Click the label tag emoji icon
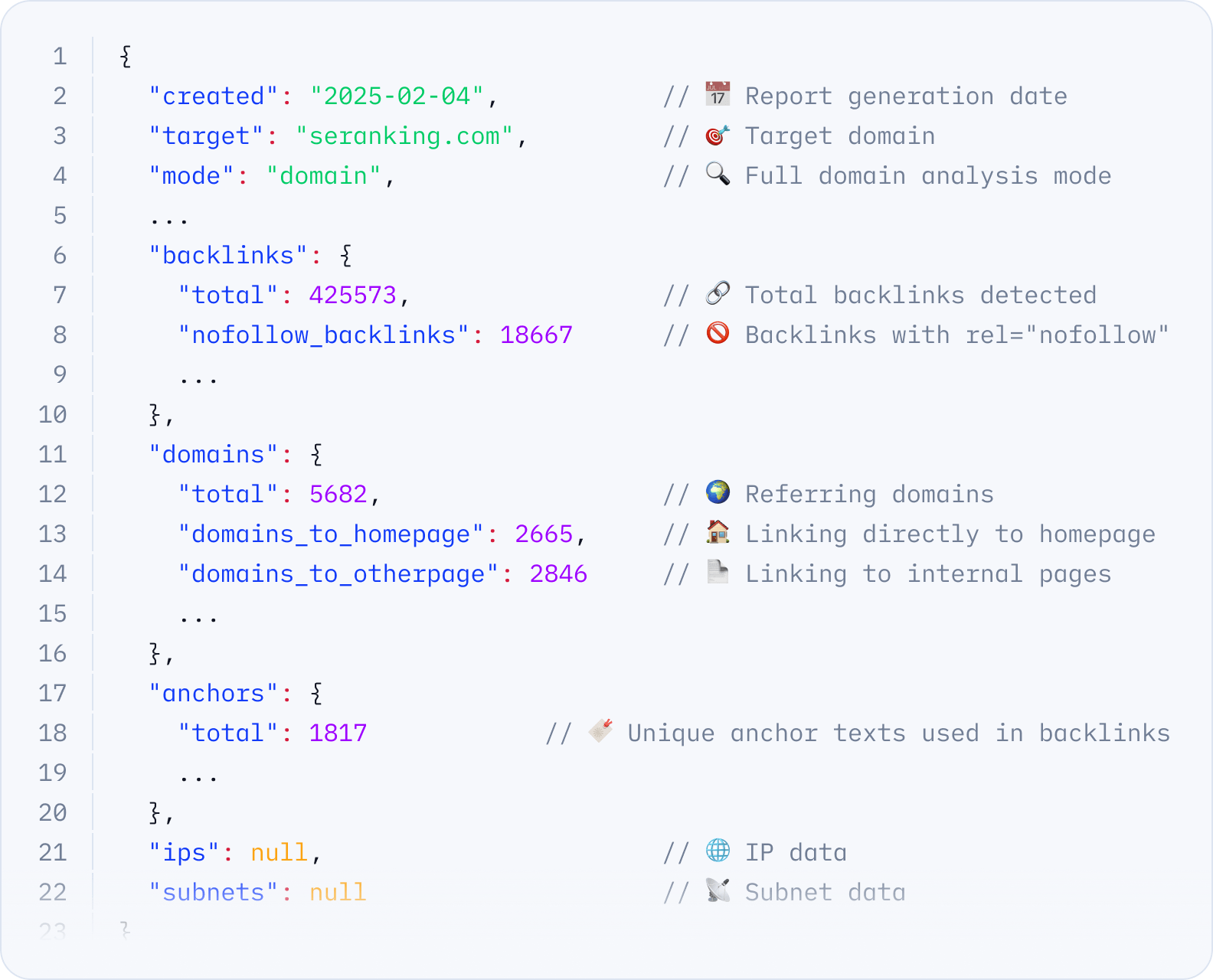 pos(600,731)
